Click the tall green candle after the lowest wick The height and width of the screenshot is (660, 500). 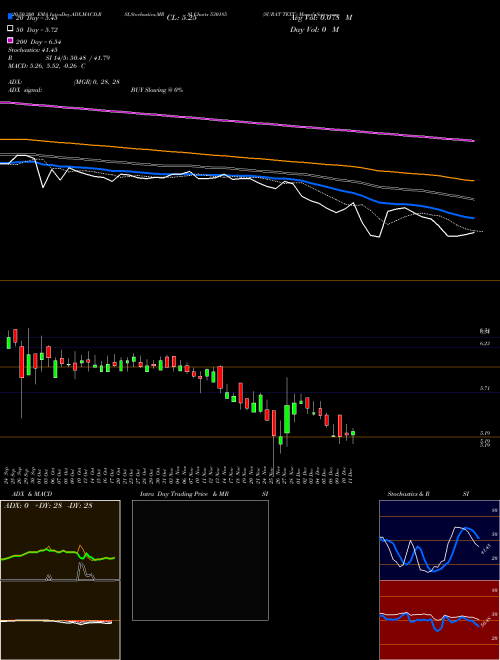pos(287,419)
